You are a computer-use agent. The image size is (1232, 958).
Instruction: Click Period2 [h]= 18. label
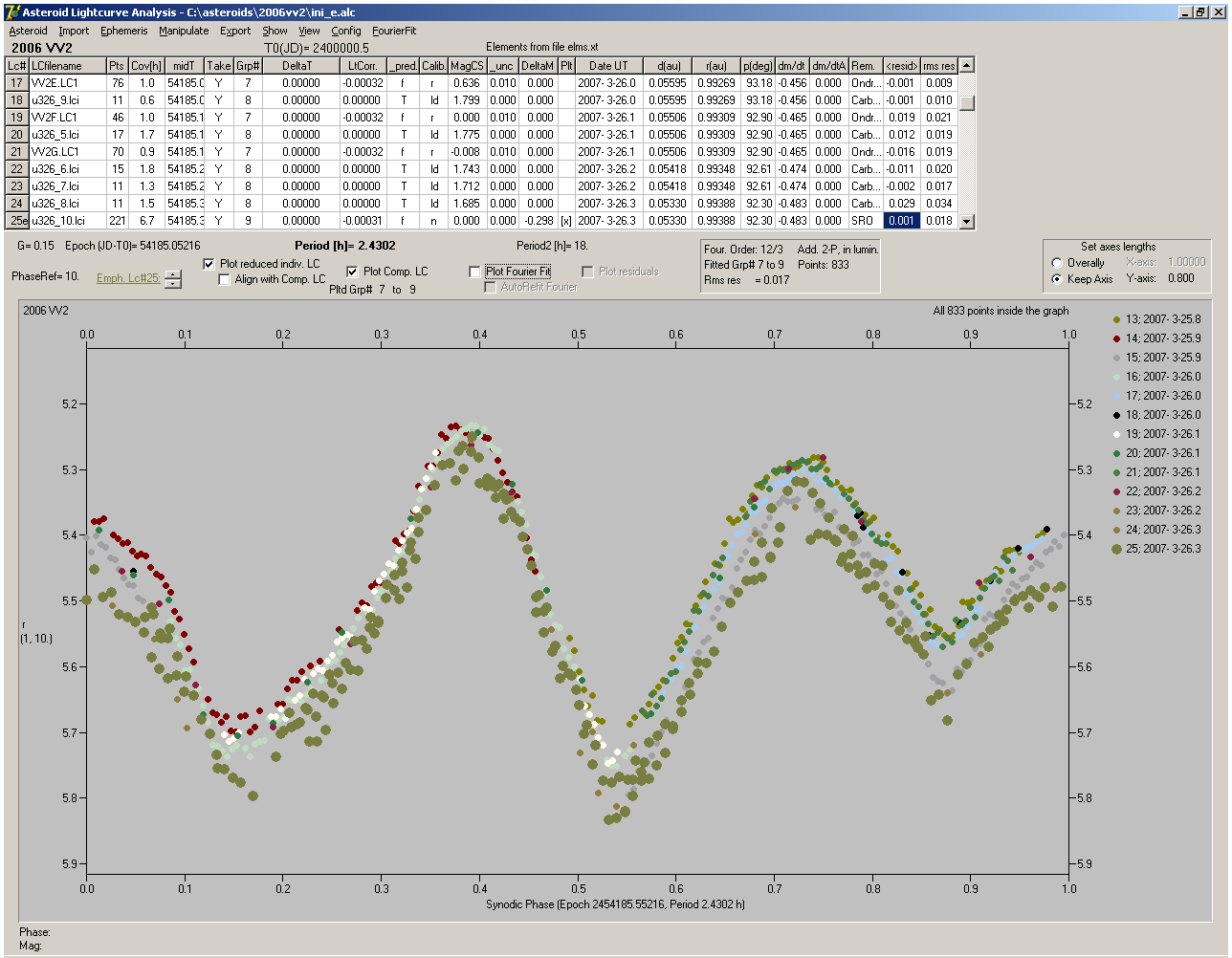tap(552, 246)
